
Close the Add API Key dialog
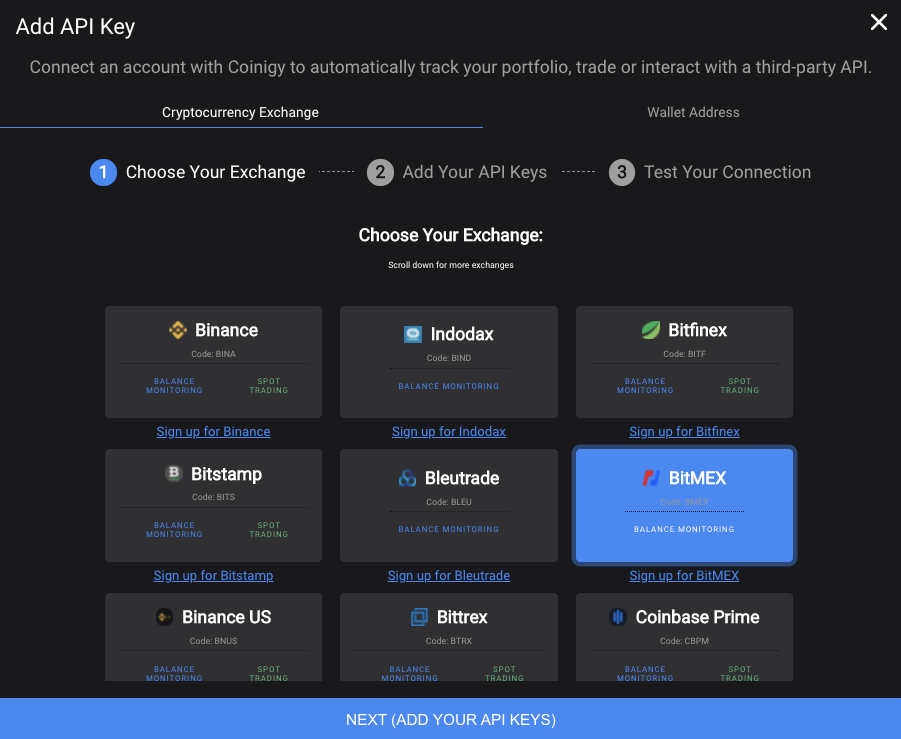coord(879,22)
